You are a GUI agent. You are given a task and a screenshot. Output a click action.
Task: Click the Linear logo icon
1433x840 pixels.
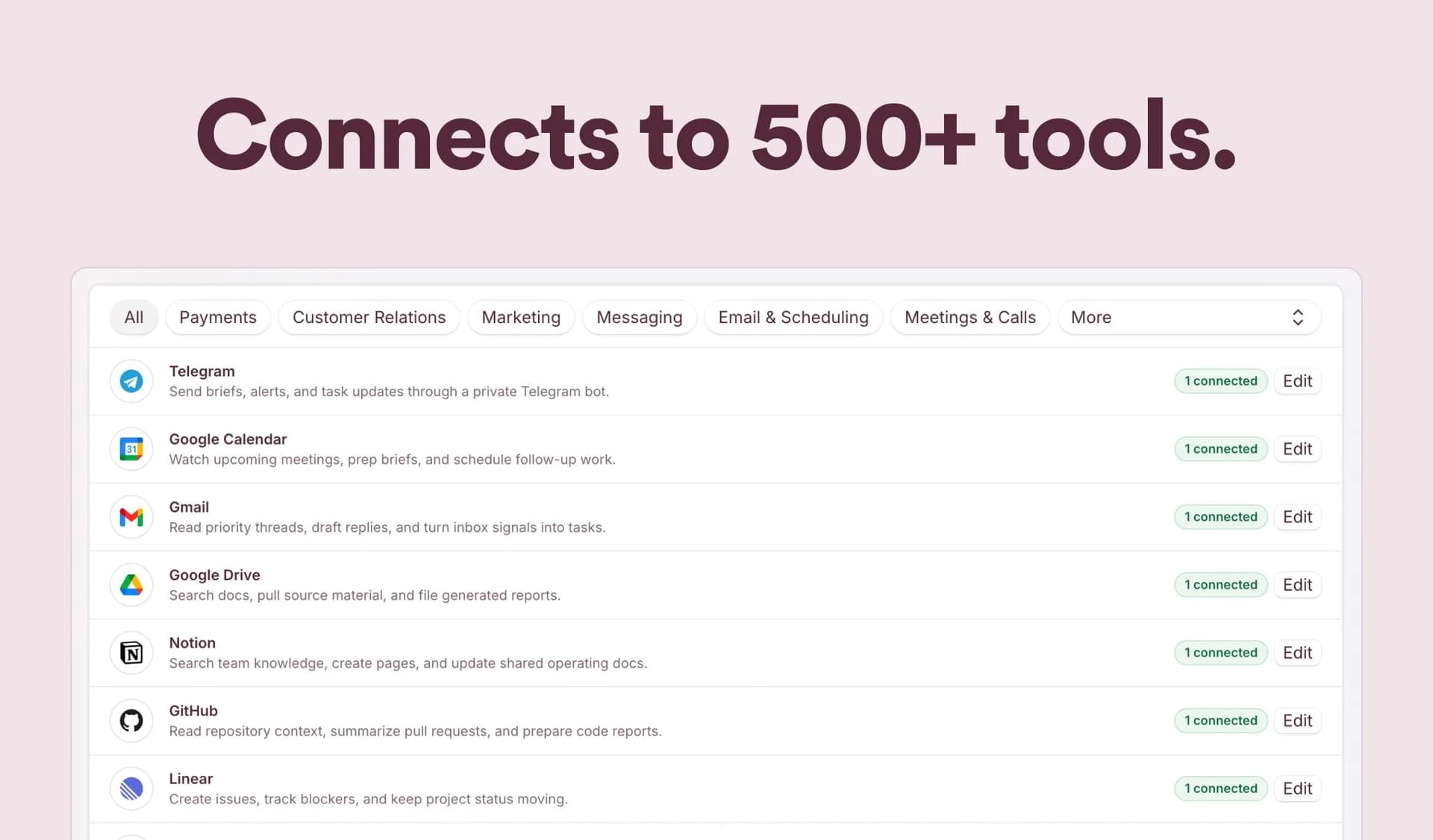[131, 789]
